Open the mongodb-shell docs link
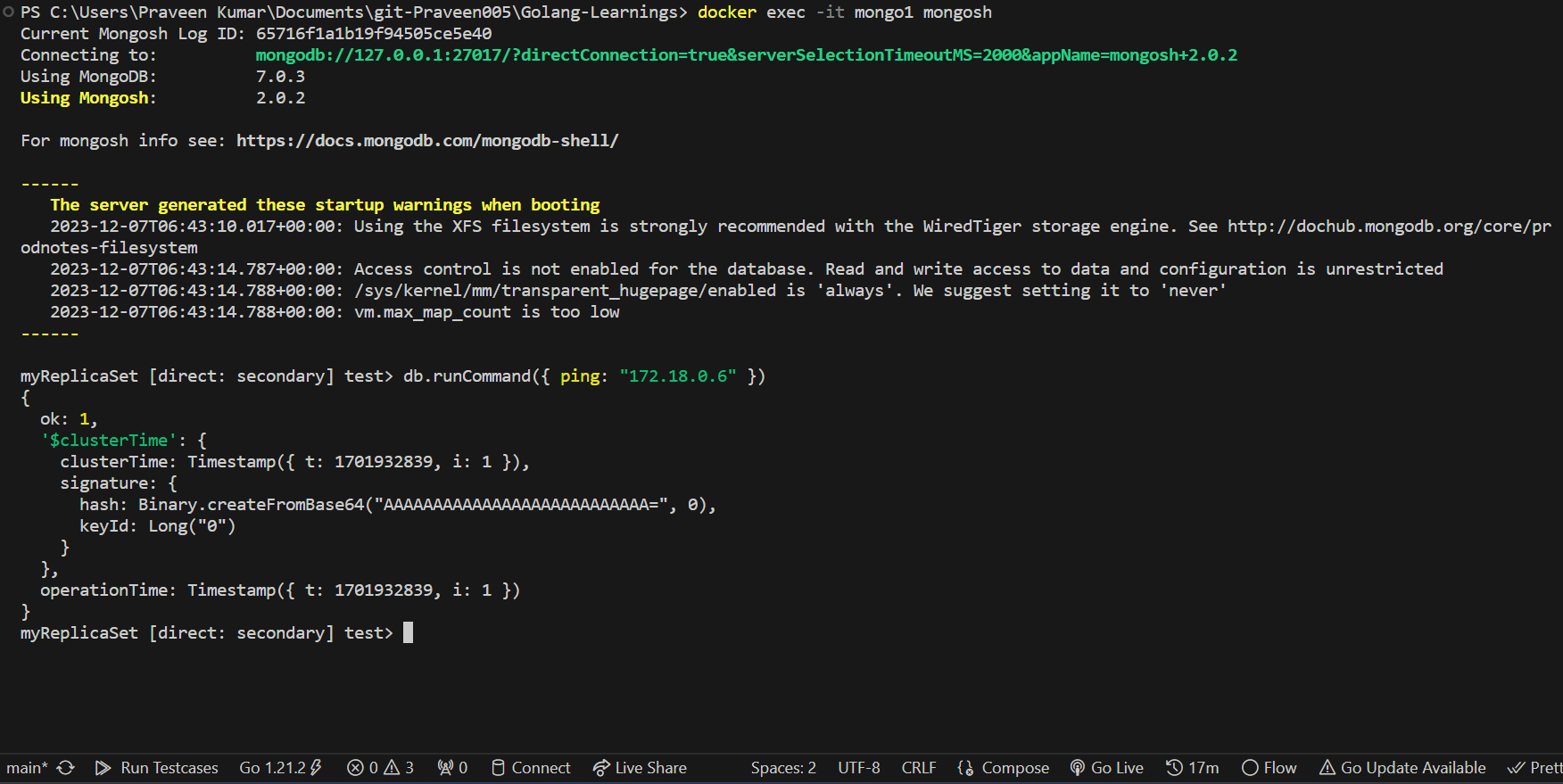This screenshot has width=1563, height=784. coord(427,141)
